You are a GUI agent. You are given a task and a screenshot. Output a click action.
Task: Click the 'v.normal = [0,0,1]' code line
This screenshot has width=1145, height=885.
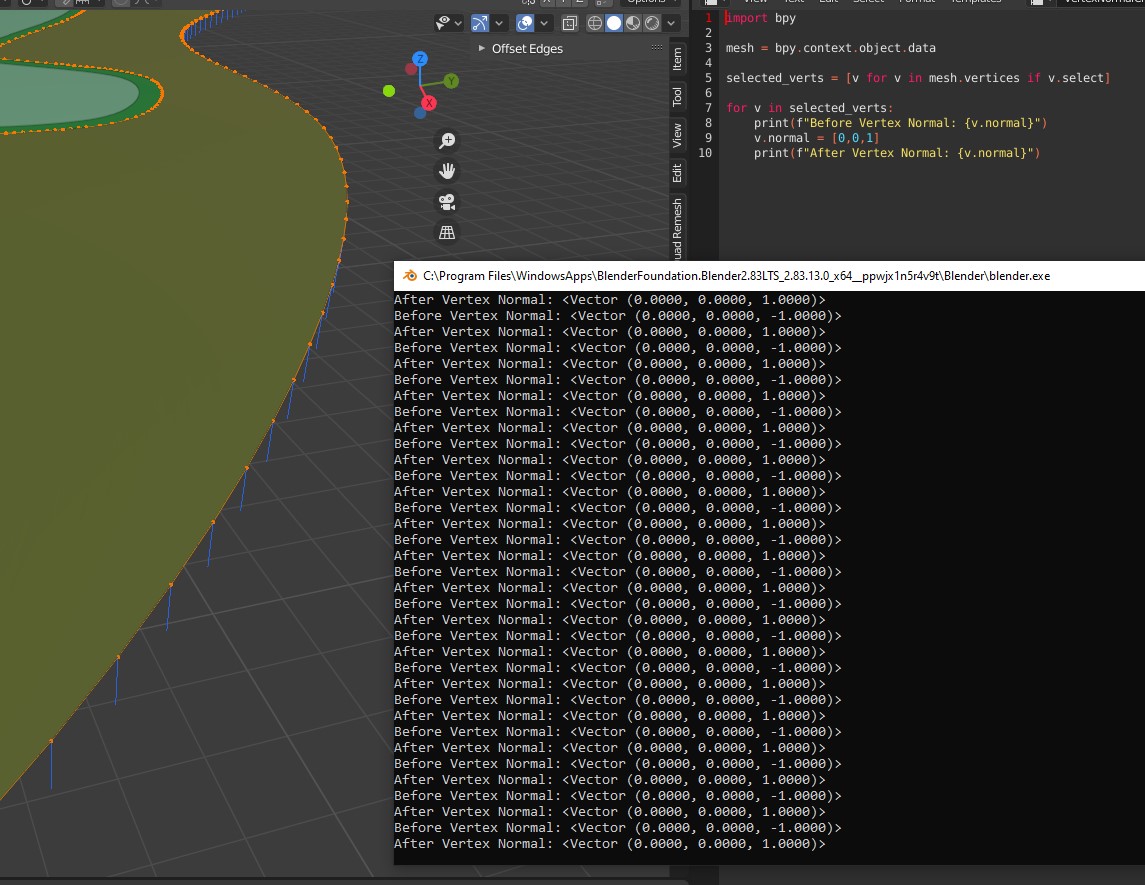816,138
